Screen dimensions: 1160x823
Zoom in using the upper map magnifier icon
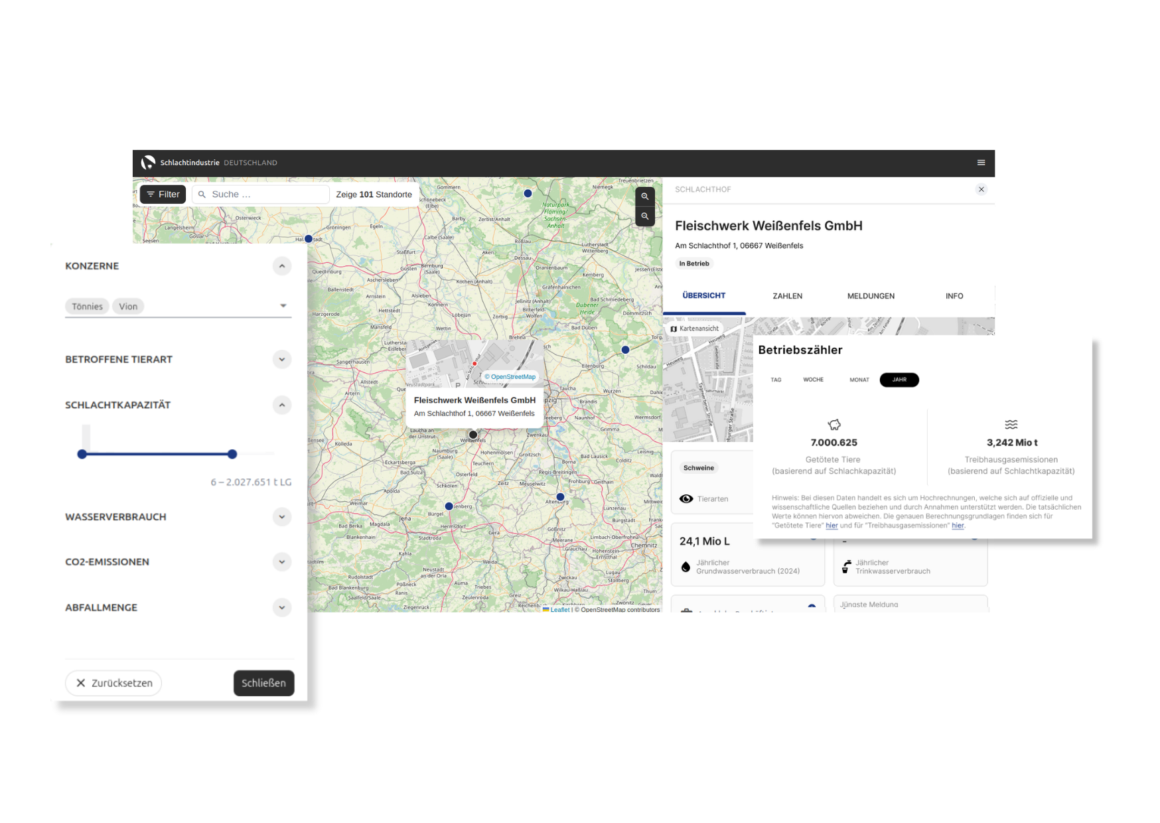point(644,196)
